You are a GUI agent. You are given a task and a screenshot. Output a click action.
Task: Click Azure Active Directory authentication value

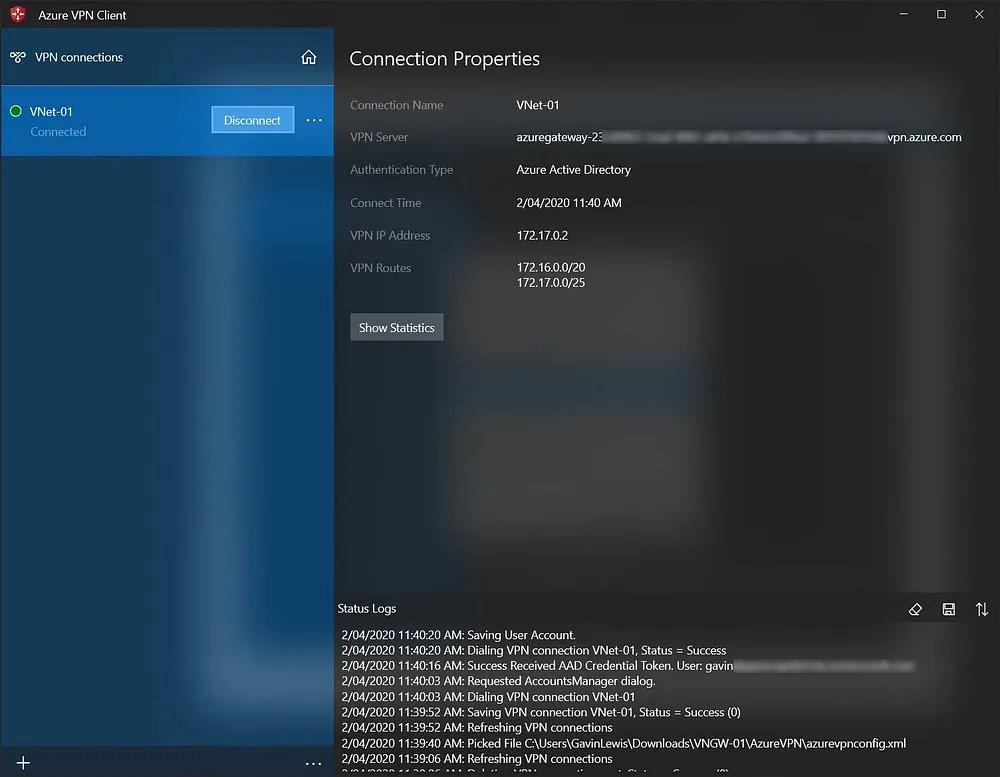573,170
